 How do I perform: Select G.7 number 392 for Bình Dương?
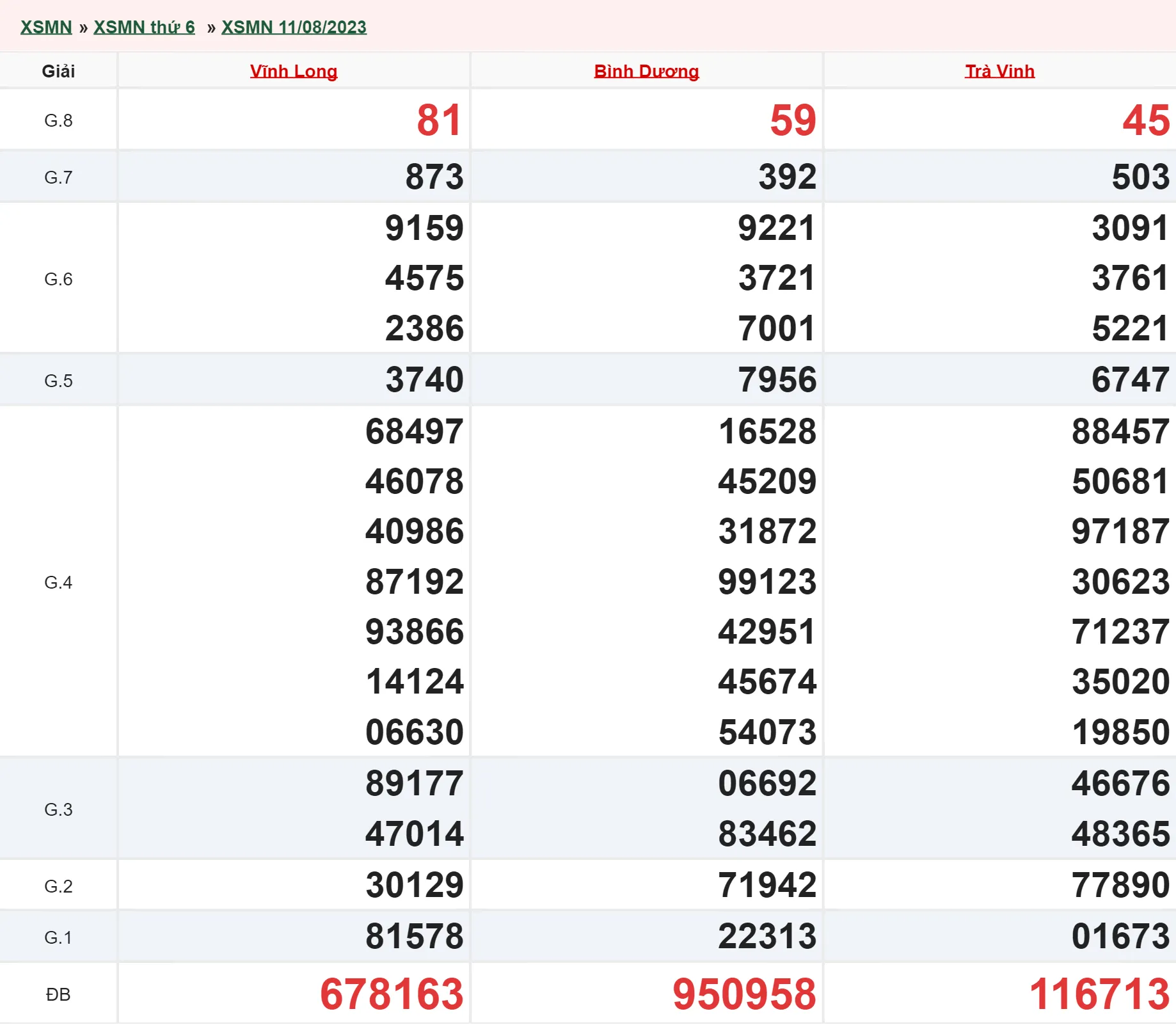pyautogui.click(x=787, y=177)
